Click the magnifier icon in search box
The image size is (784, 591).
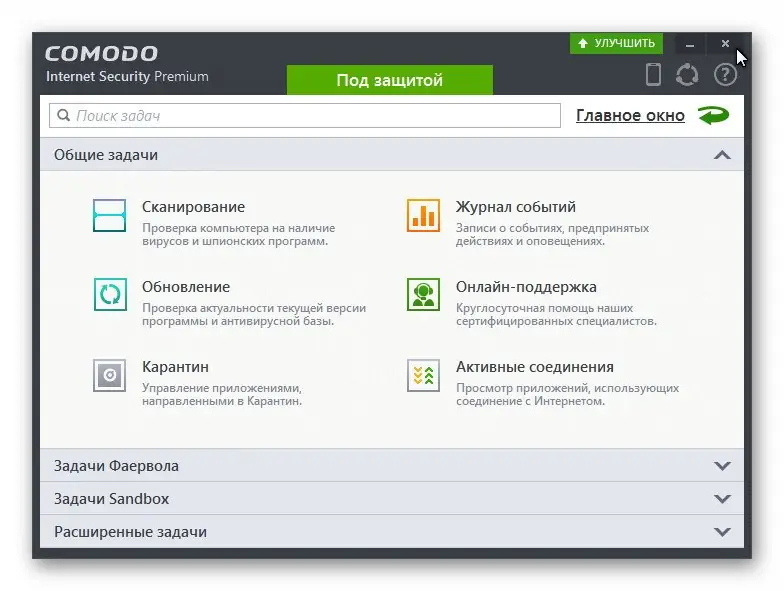(64, 116)
